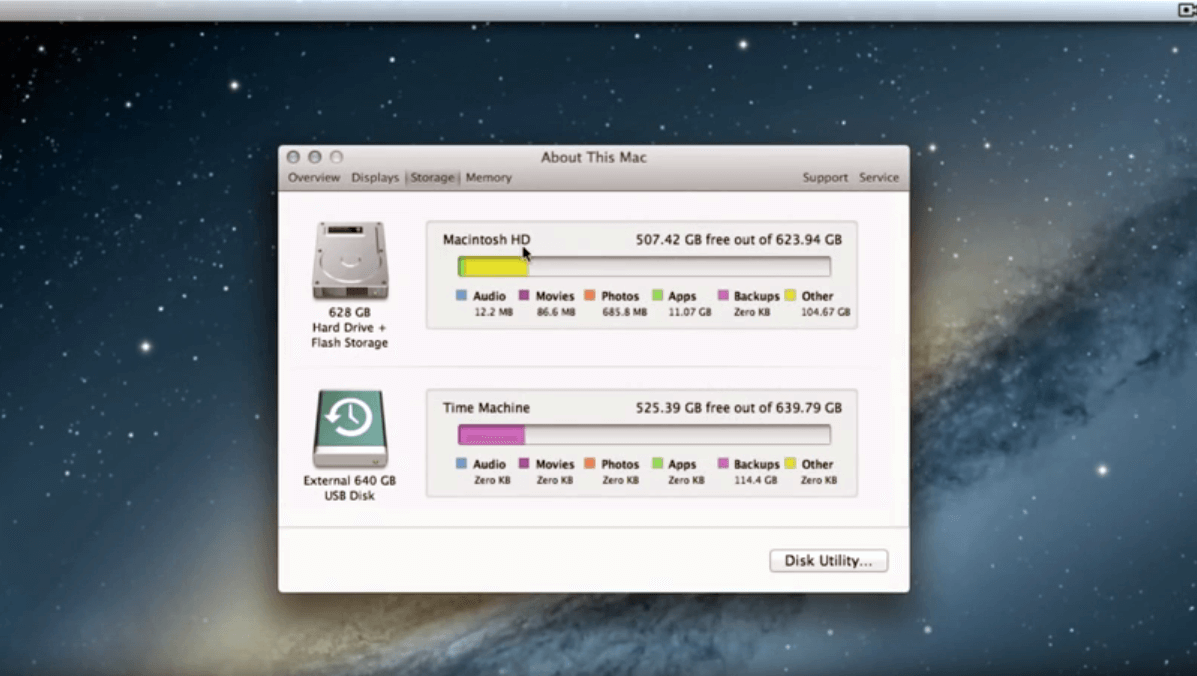Image resolution: width=1197 pixels, height=676 pixels.
Task: Switch to the Overview tab
Action: [314, 178]
